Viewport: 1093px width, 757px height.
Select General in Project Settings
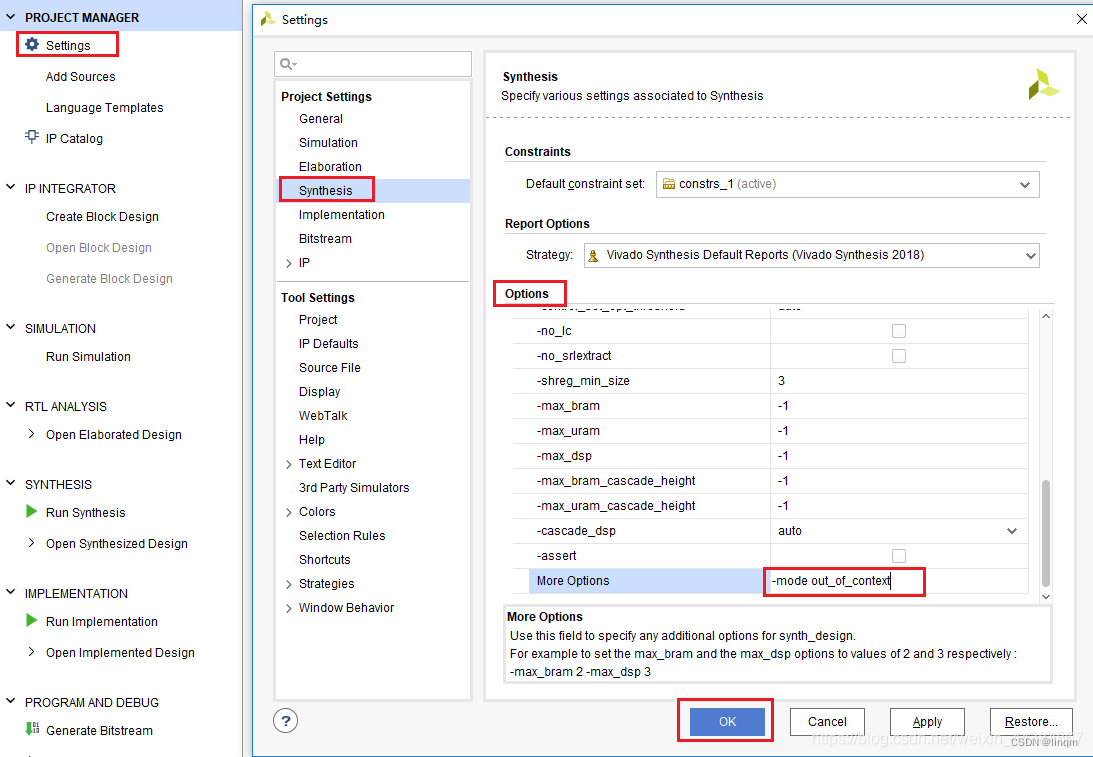[x=321, y=118]
